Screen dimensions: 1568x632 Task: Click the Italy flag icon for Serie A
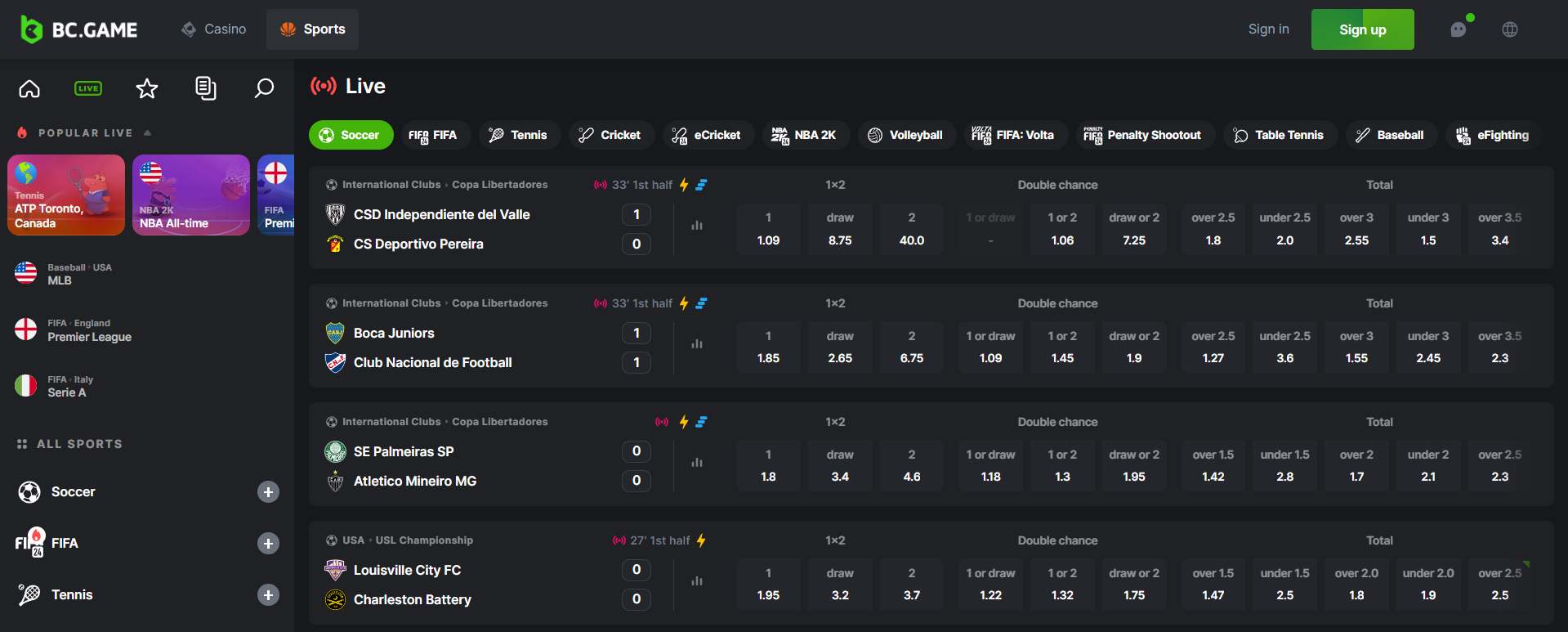click(26, 385)
